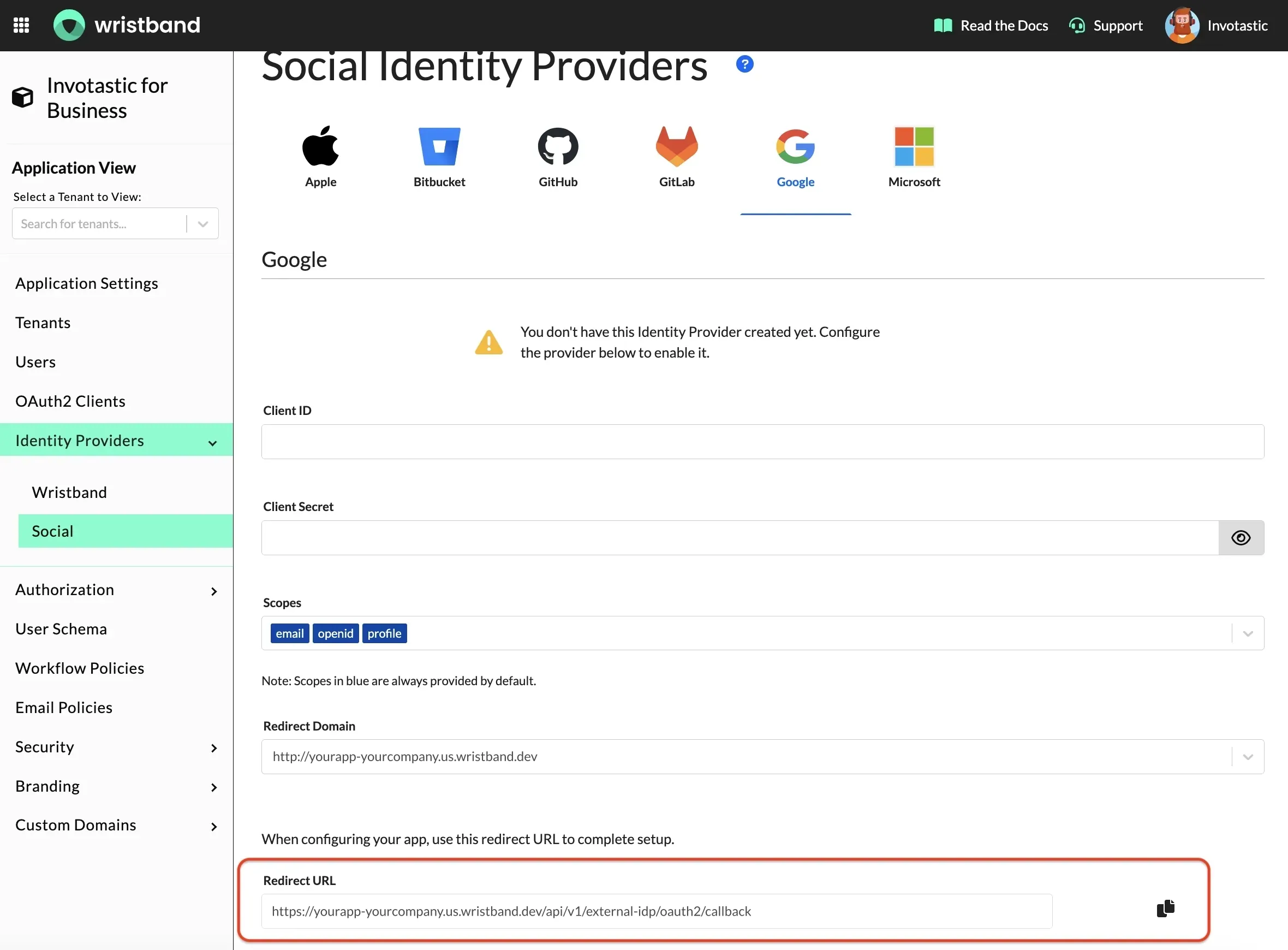
Task: Click the profile scope tag
Action: 385,633
